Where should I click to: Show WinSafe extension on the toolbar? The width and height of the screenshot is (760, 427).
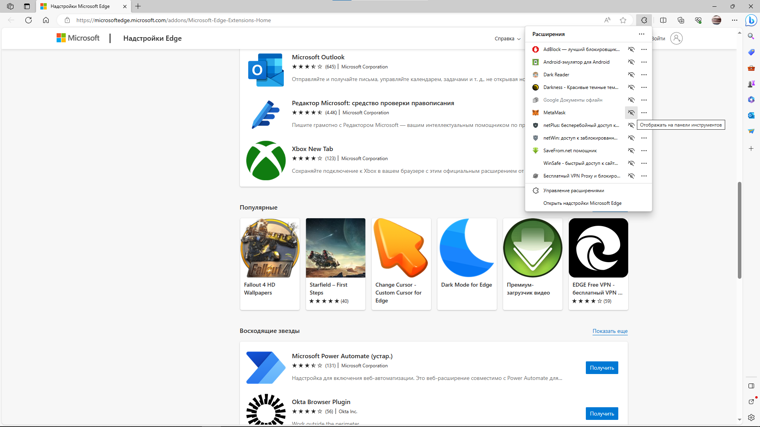(631, 163)
